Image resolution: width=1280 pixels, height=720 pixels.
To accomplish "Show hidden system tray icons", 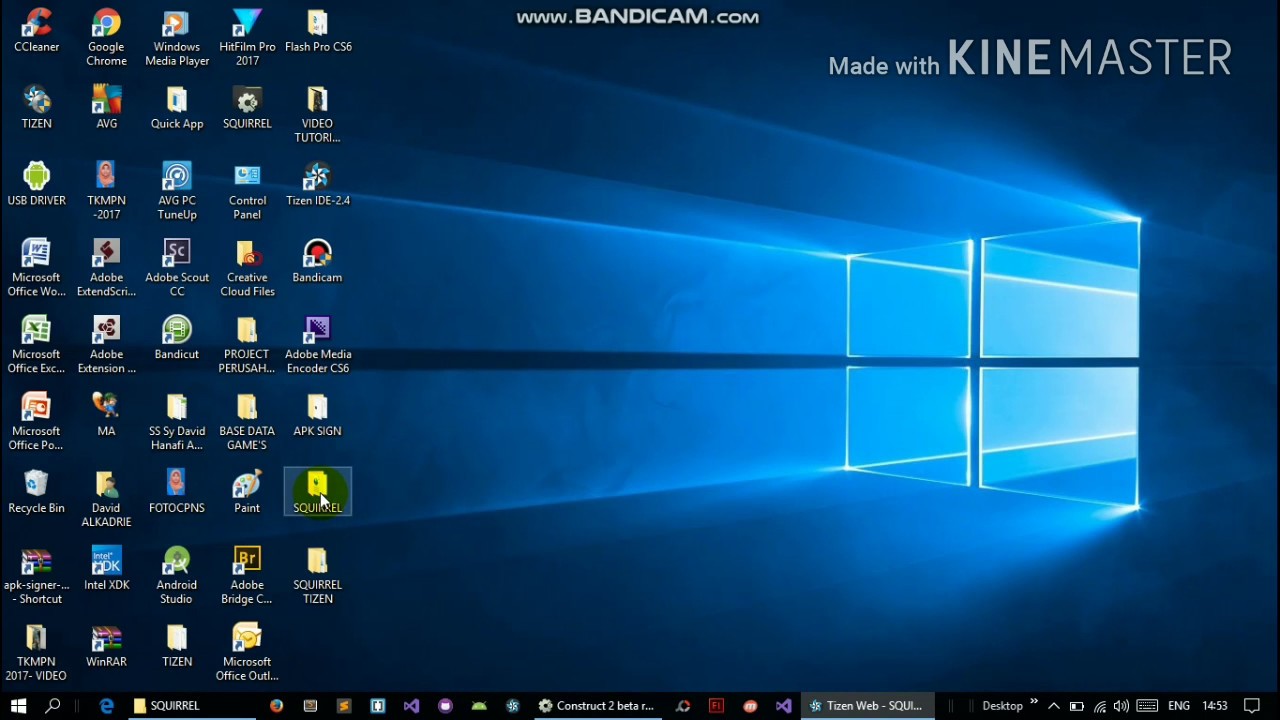I will pyautogui.click(x=1054, y=706).
